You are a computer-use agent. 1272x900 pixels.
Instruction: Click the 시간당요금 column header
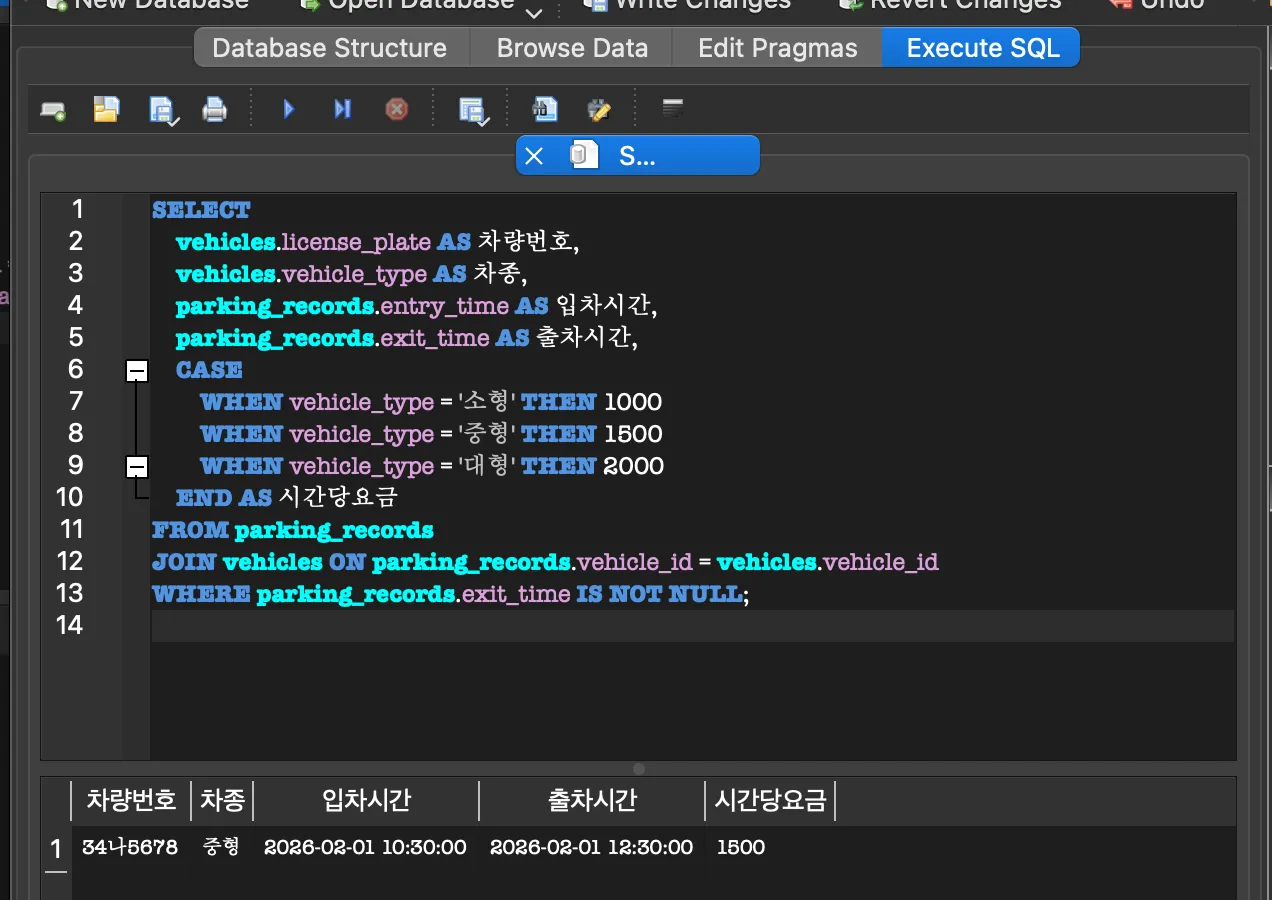click(x=770, y=800)
